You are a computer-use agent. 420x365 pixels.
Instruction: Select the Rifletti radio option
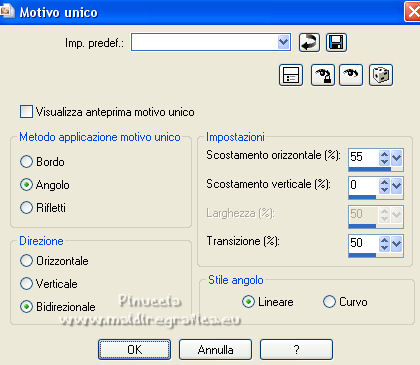point(26,207)
